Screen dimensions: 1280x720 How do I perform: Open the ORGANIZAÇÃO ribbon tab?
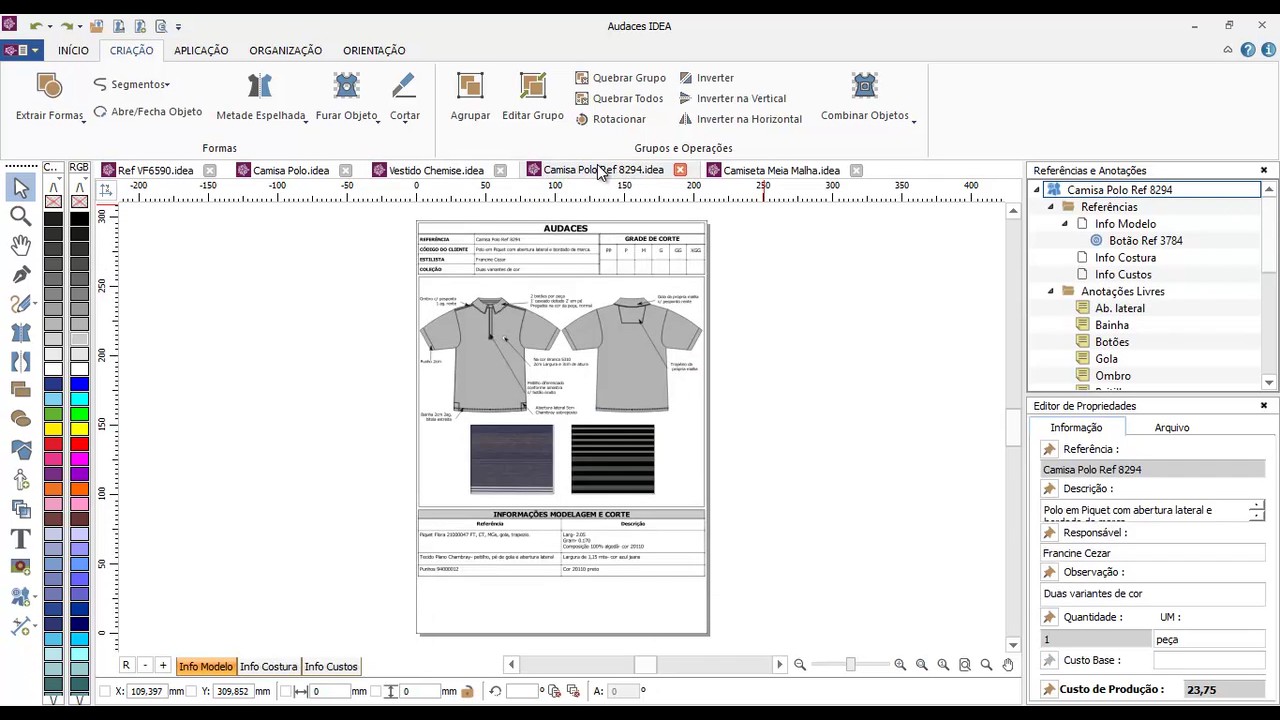(286, 50)
